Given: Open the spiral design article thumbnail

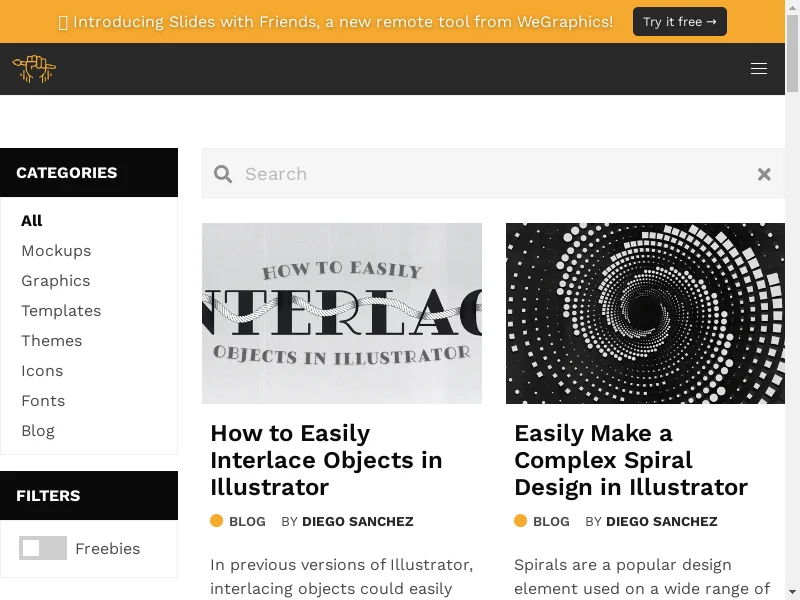Looking at the screenshot, I should [645, 313].
